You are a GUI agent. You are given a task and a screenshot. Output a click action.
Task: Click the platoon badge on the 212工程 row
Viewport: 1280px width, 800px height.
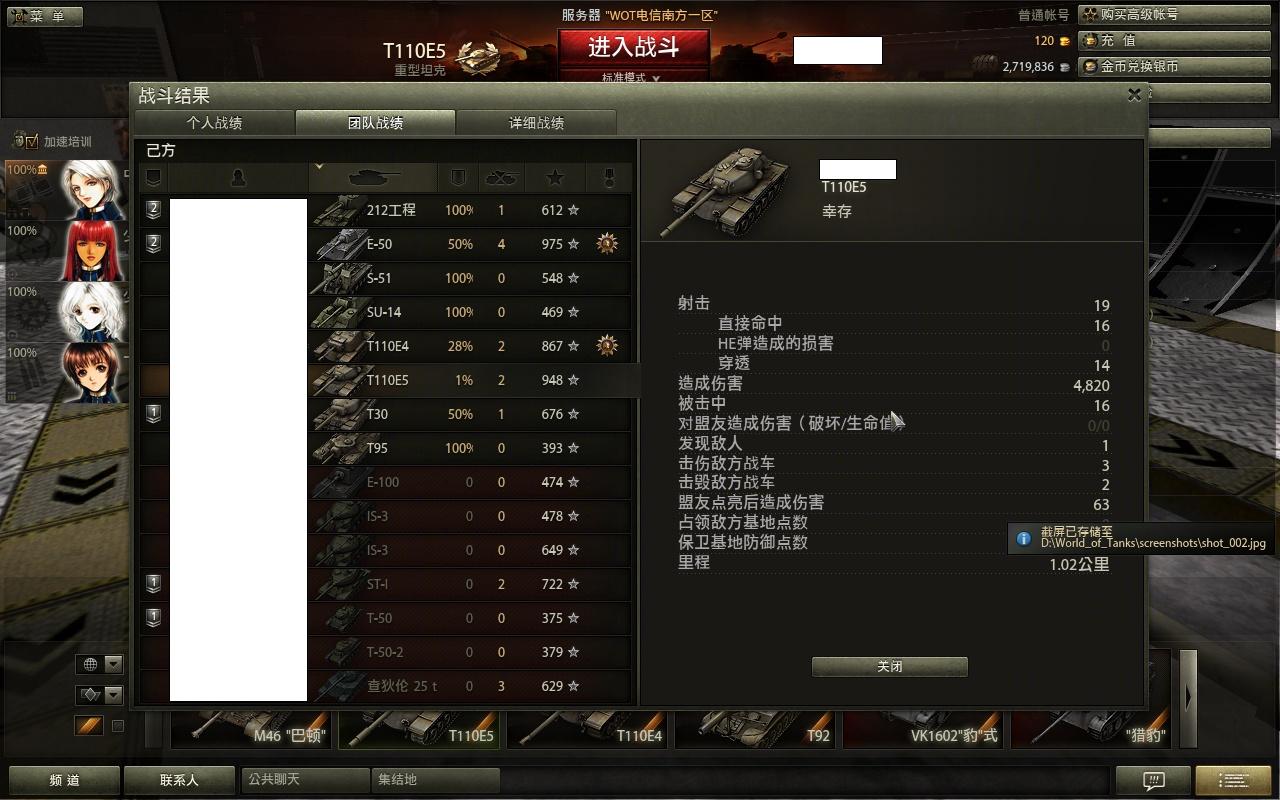[154, 210]
